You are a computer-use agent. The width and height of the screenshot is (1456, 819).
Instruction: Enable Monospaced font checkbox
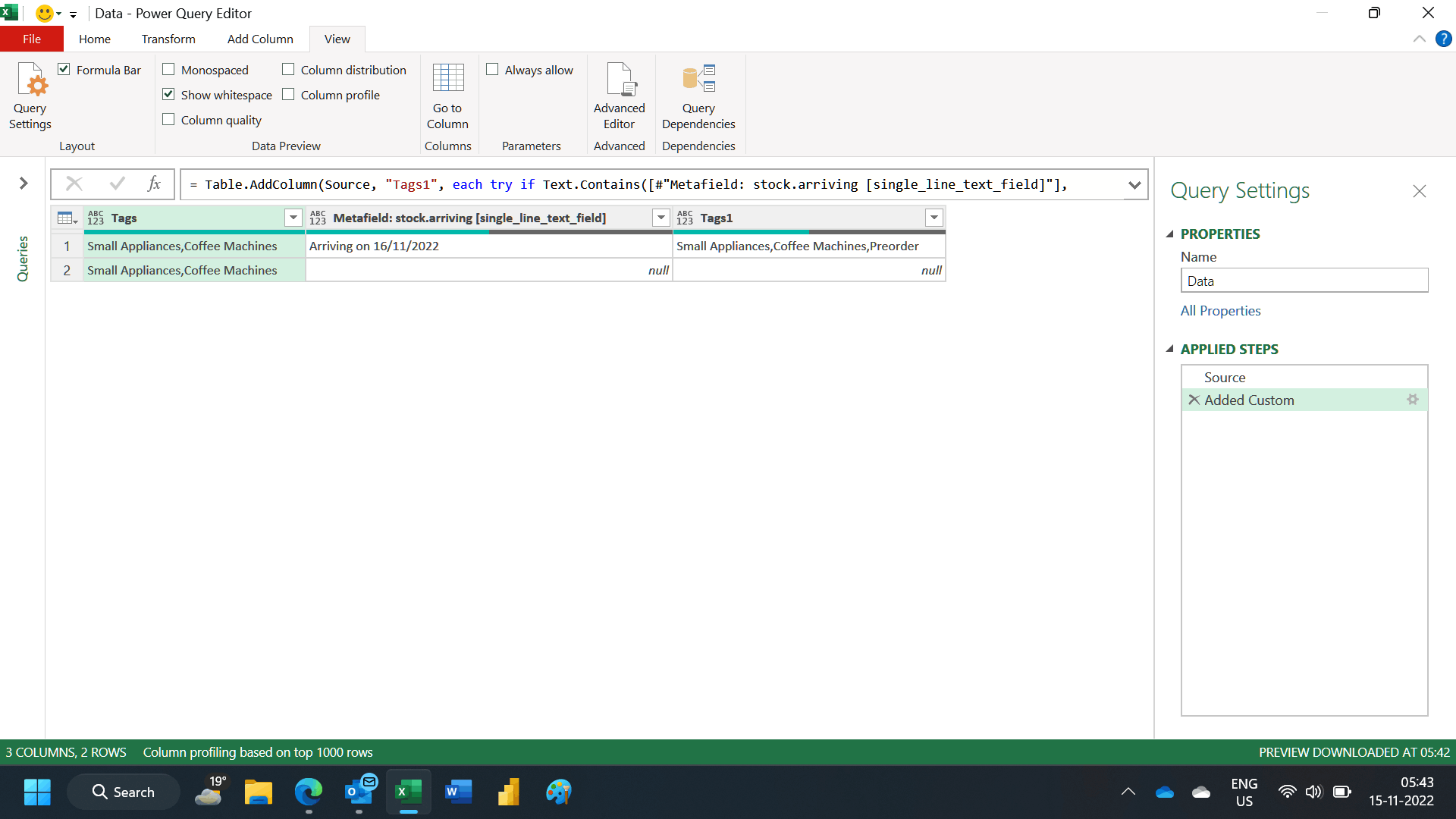coord(168,69)
